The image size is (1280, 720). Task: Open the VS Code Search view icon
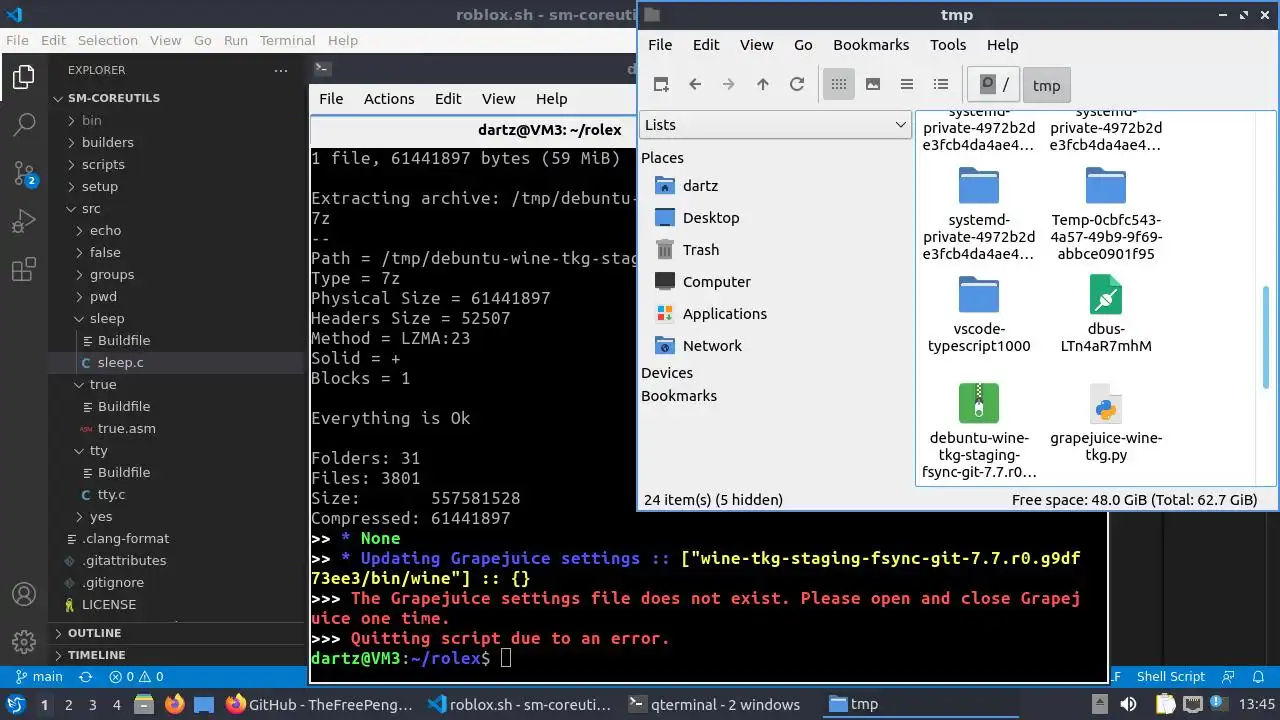click(x=24, y=125)
